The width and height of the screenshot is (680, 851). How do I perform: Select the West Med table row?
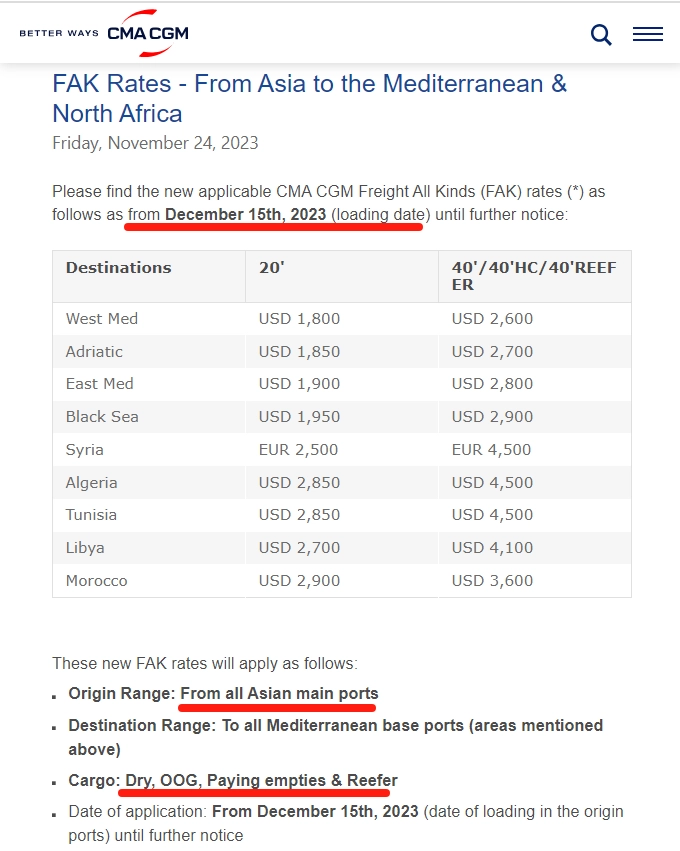click(x=342, y=319)
